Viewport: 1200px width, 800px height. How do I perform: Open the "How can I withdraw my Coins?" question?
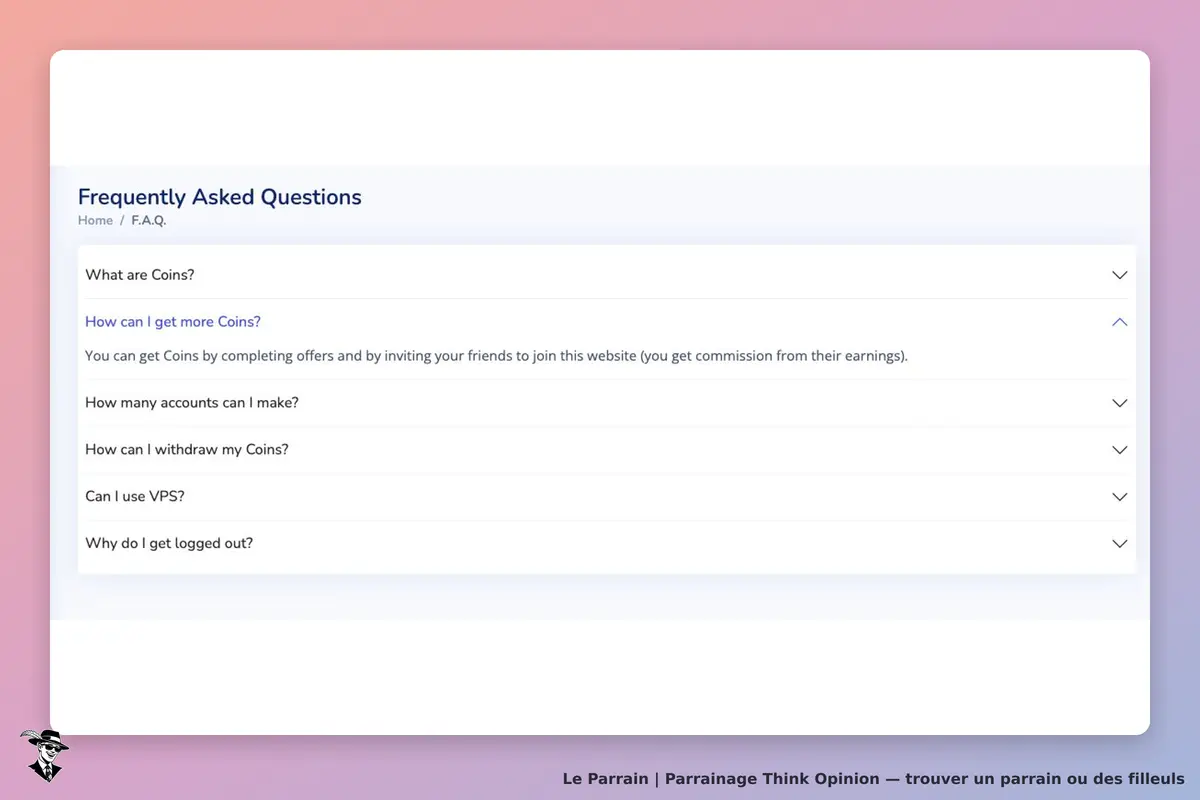tap(187, 450)
